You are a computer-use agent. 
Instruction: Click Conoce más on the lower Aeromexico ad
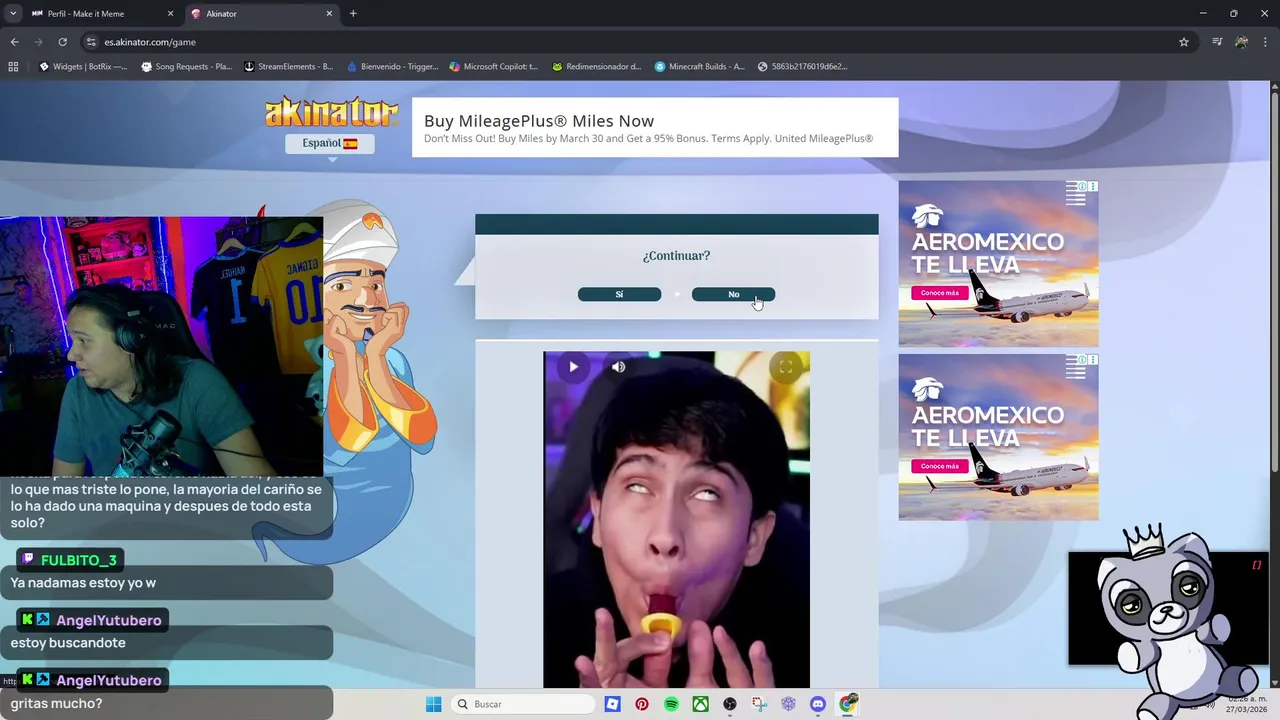(939, 466)
